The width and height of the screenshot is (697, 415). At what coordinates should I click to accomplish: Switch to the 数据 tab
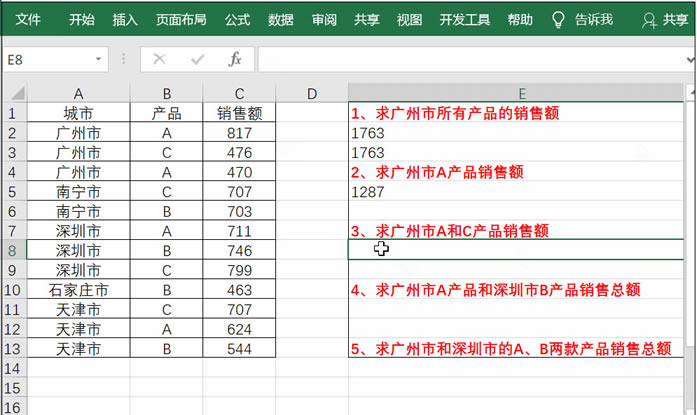[x=281, y=19]
